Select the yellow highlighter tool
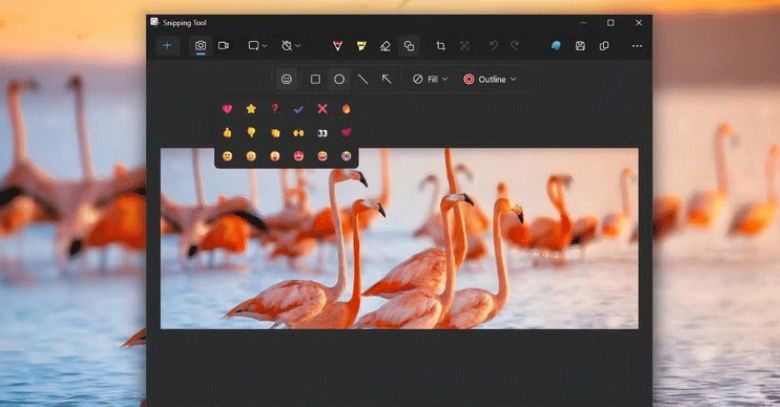This screenshot has width=780, height=407. pos(362,46)
